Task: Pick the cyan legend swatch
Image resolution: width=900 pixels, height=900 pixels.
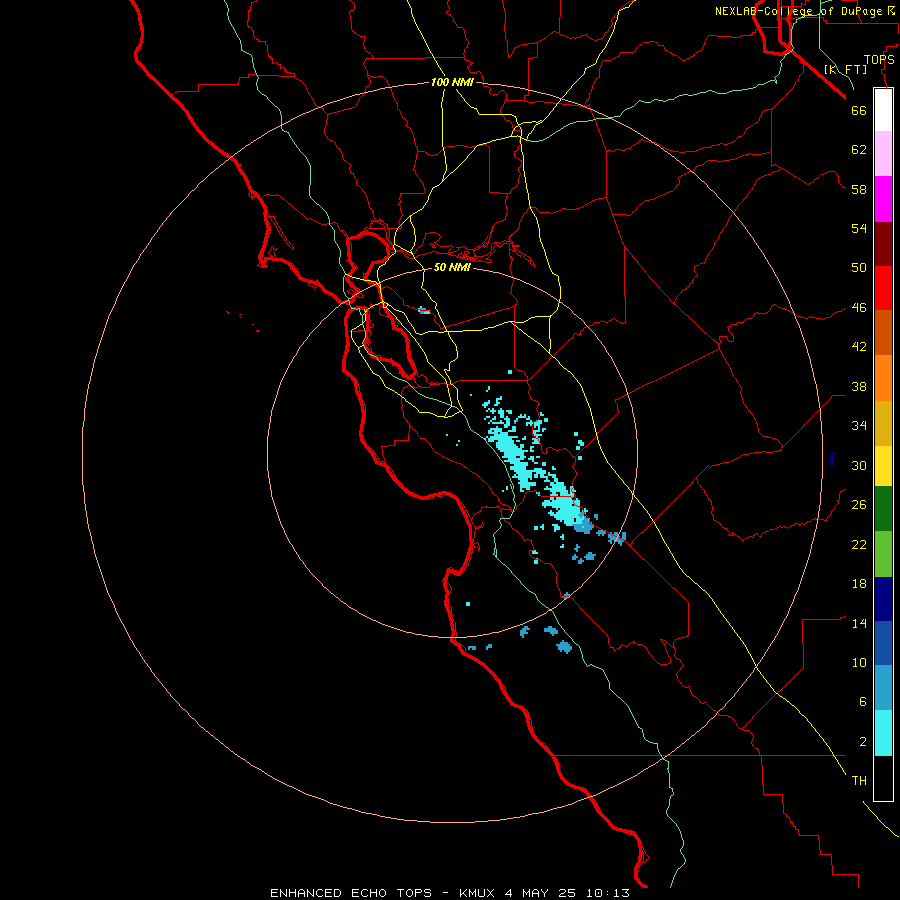Action: point(883,733)
